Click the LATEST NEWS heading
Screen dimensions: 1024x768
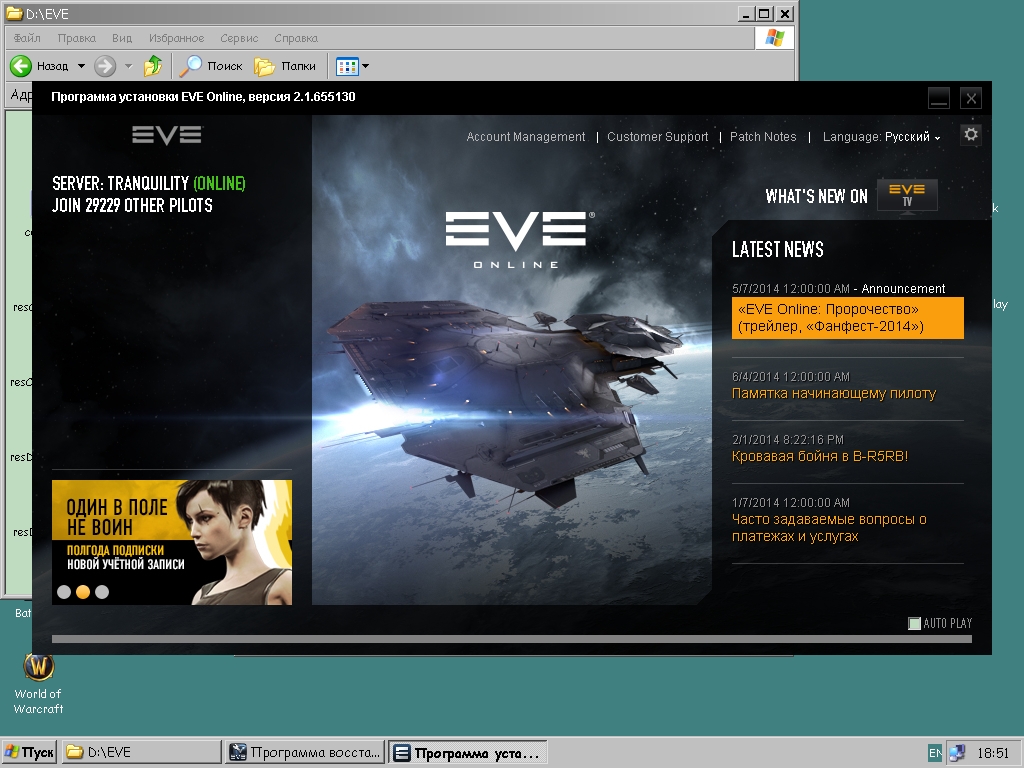point(778,249)
